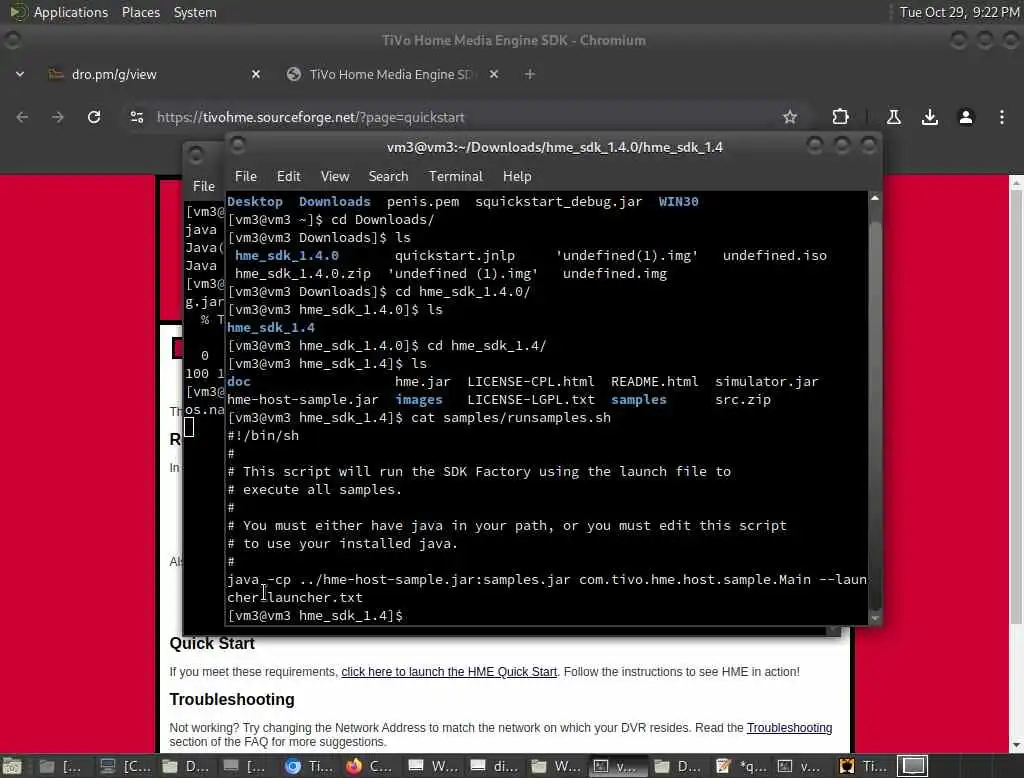Open the Chromium window menu button in title bar
Image resolution: width=1024 pixels, height=778 pixels.
[x=12, y=41]
